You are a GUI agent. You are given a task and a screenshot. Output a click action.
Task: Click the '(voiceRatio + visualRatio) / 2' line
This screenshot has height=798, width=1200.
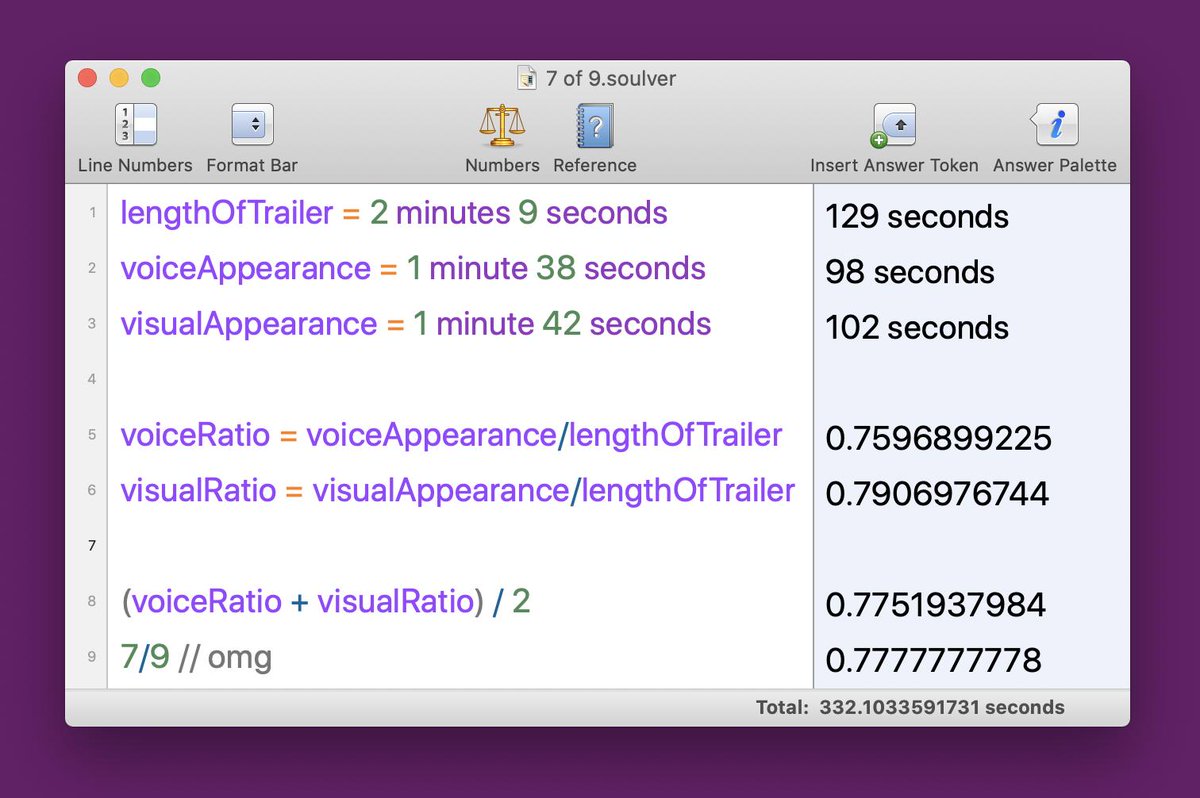[x=325, y=602]
